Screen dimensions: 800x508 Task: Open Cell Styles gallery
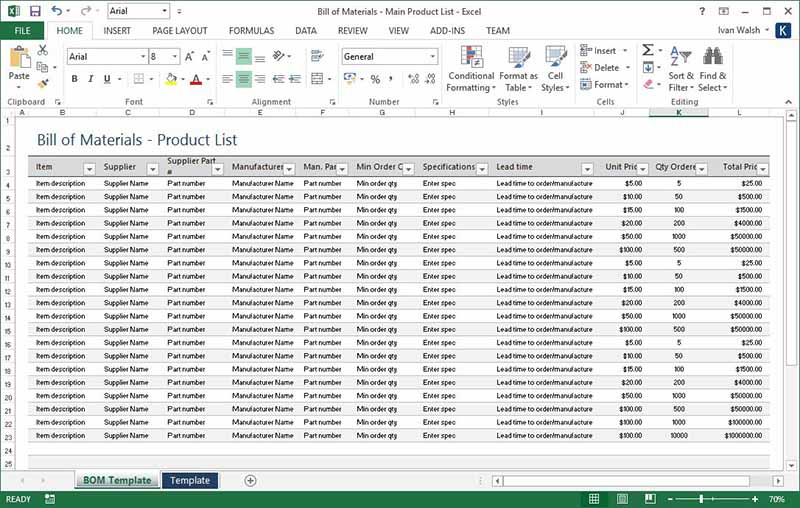pos(555,69)
